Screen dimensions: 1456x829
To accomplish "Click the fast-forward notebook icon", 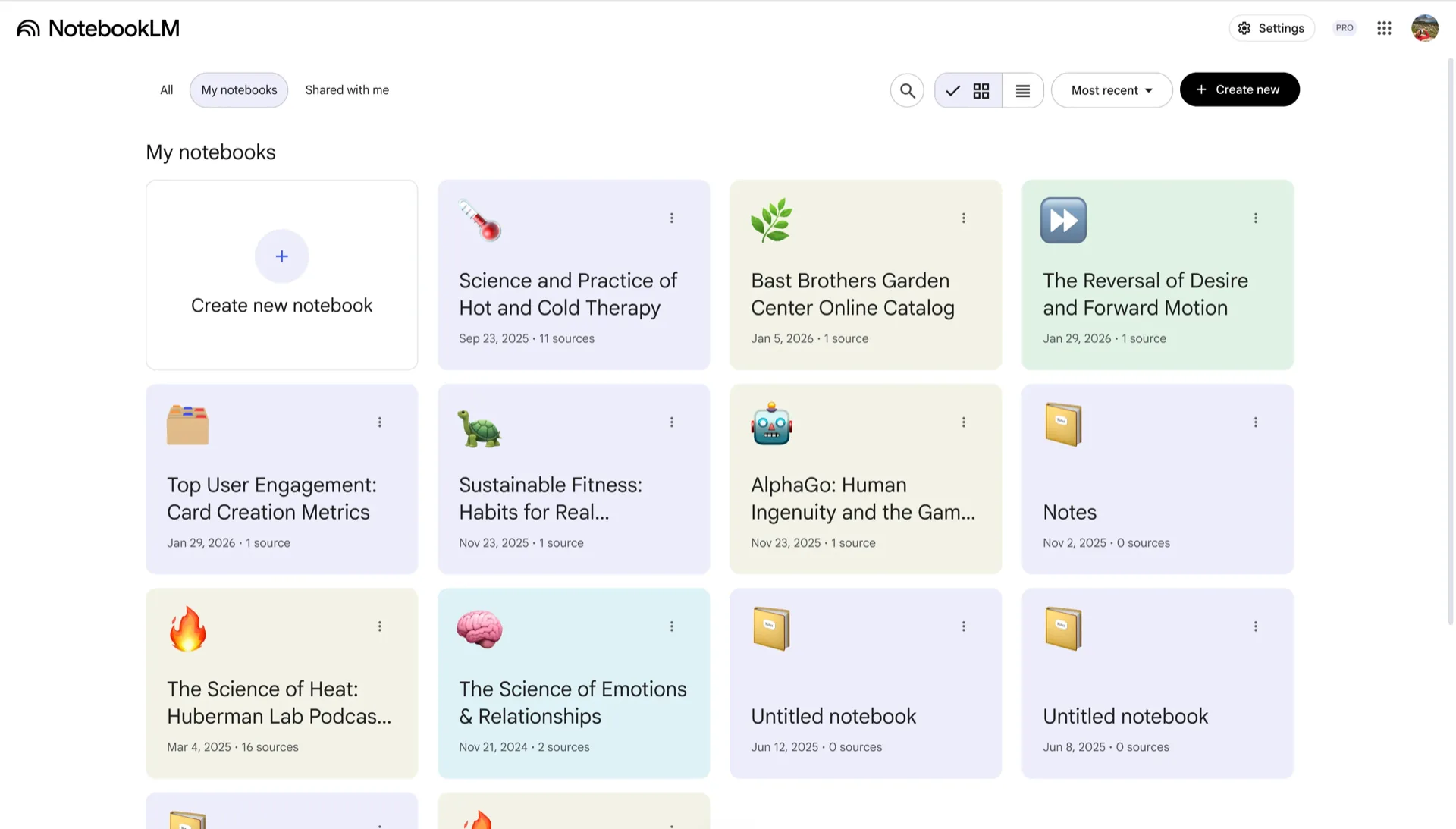I will (x=1063, y=220).
